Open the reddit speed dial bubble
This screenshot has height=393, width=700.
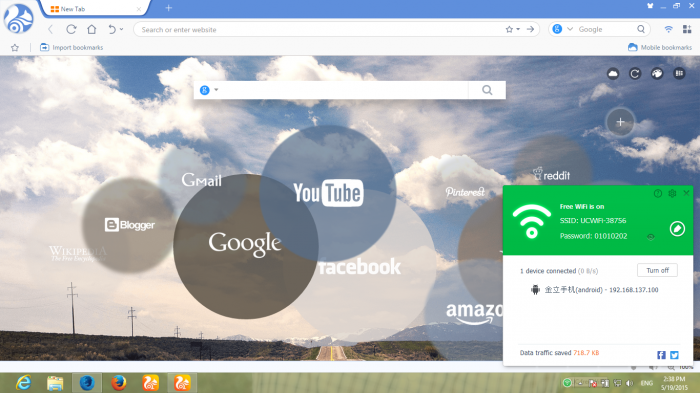click(552, 175)
